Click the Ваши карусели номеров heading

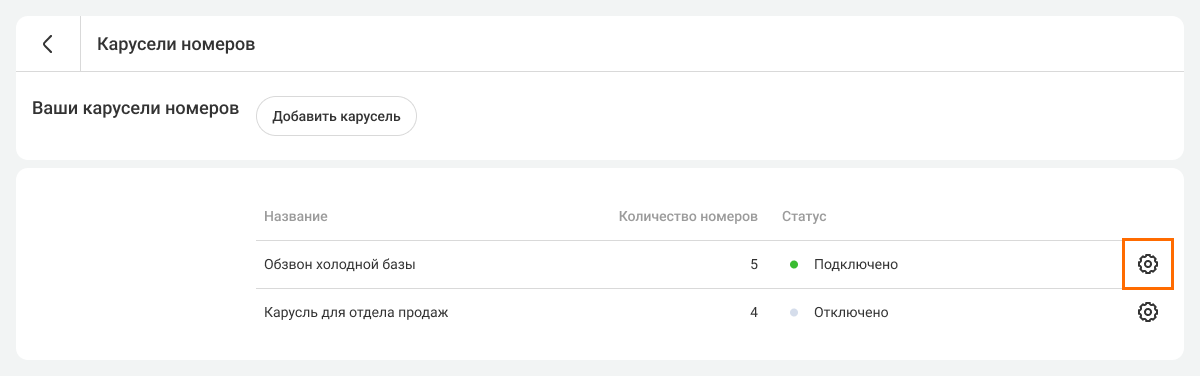(x=136, y=108)
